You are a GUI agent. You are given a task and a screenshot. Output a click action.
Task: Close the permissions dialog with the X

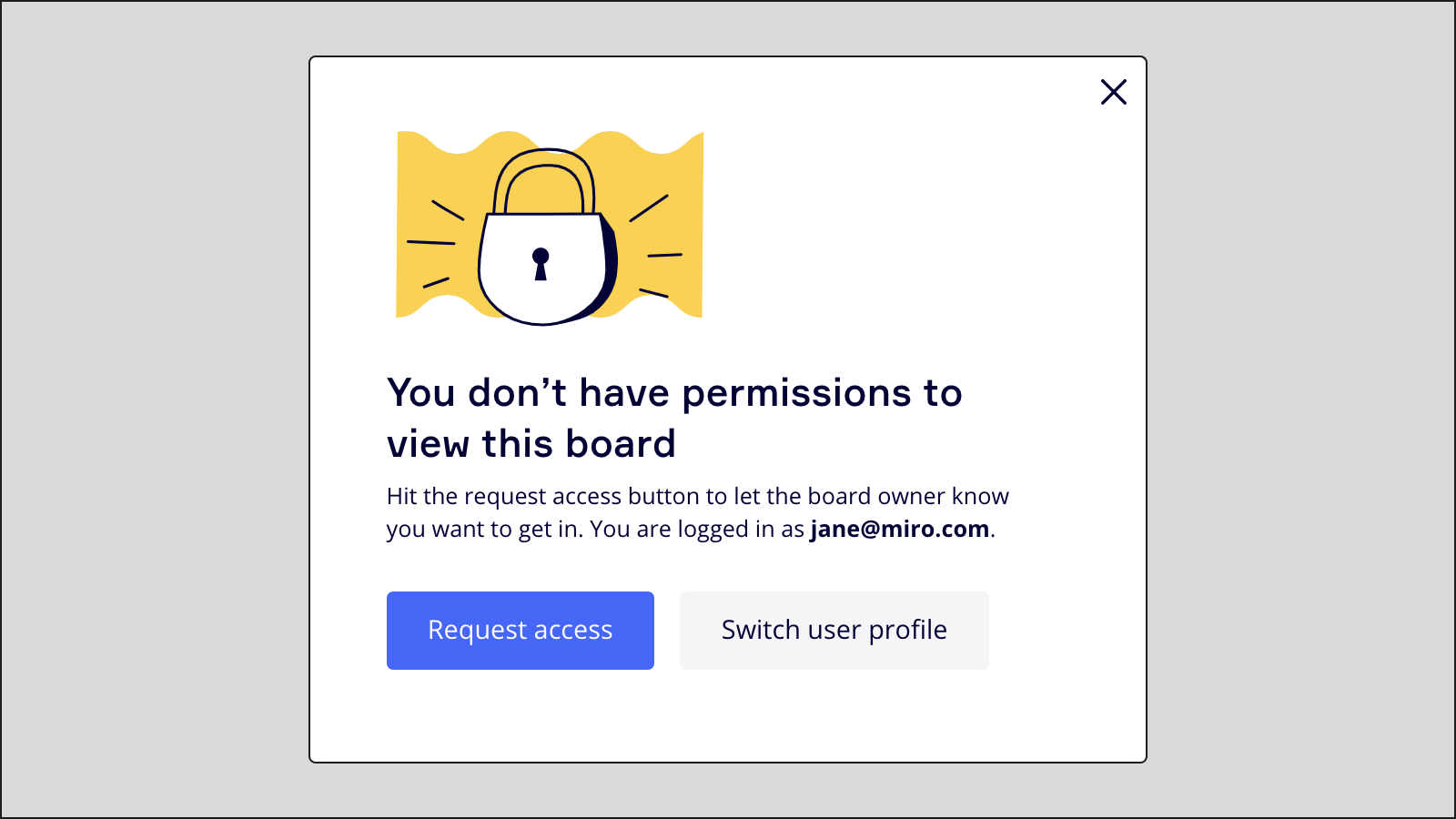pos(1113,92)
